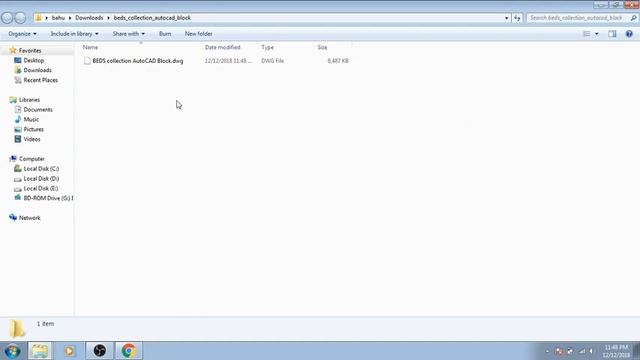Select Libraries in the navigation pane

(29, 100)
